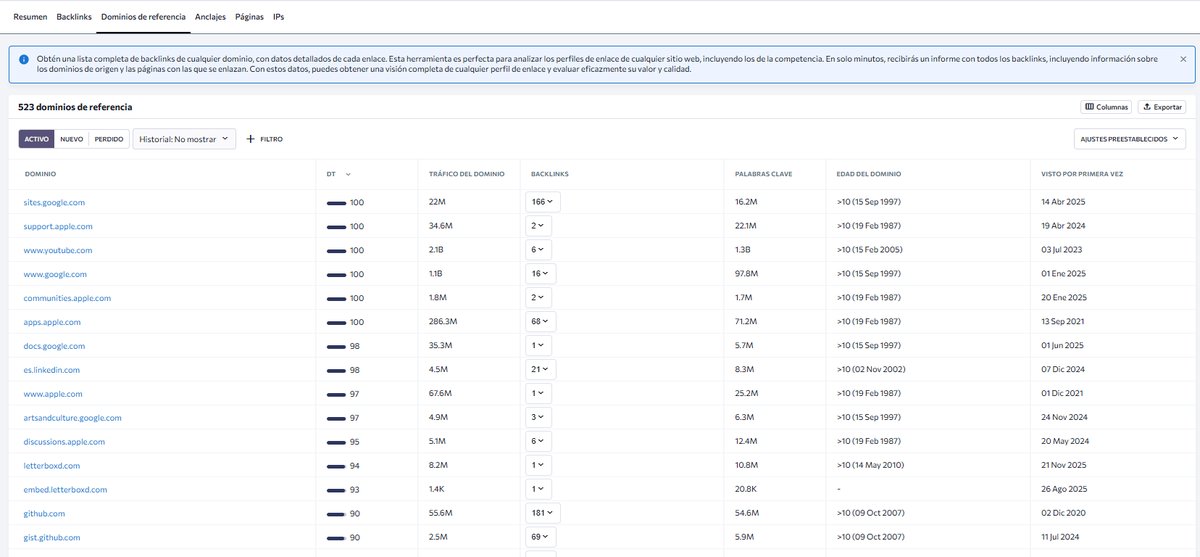Expand 6 backlinks for discussions.apple.com
1200x557 pixels.
[x=539, y=442]
